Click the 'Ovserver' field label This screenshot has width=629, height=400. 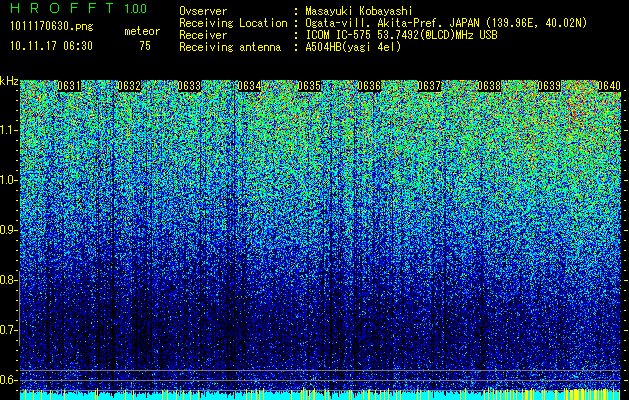(203, 11)
